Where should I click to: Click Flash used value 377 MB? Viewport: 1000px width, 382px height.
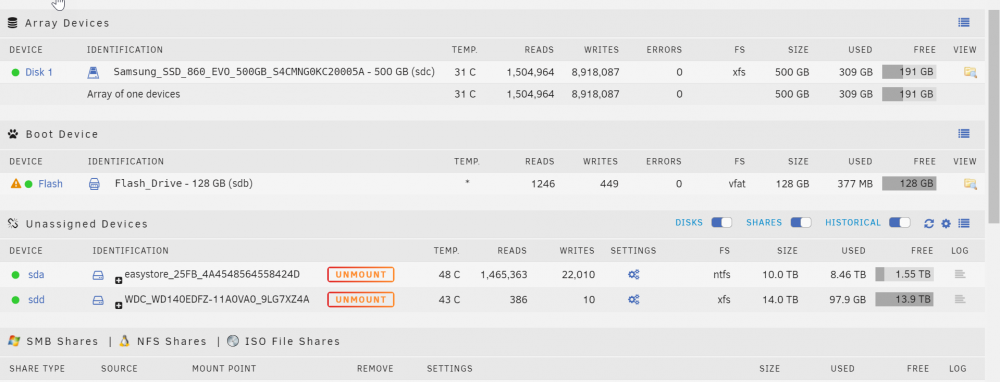855,184
